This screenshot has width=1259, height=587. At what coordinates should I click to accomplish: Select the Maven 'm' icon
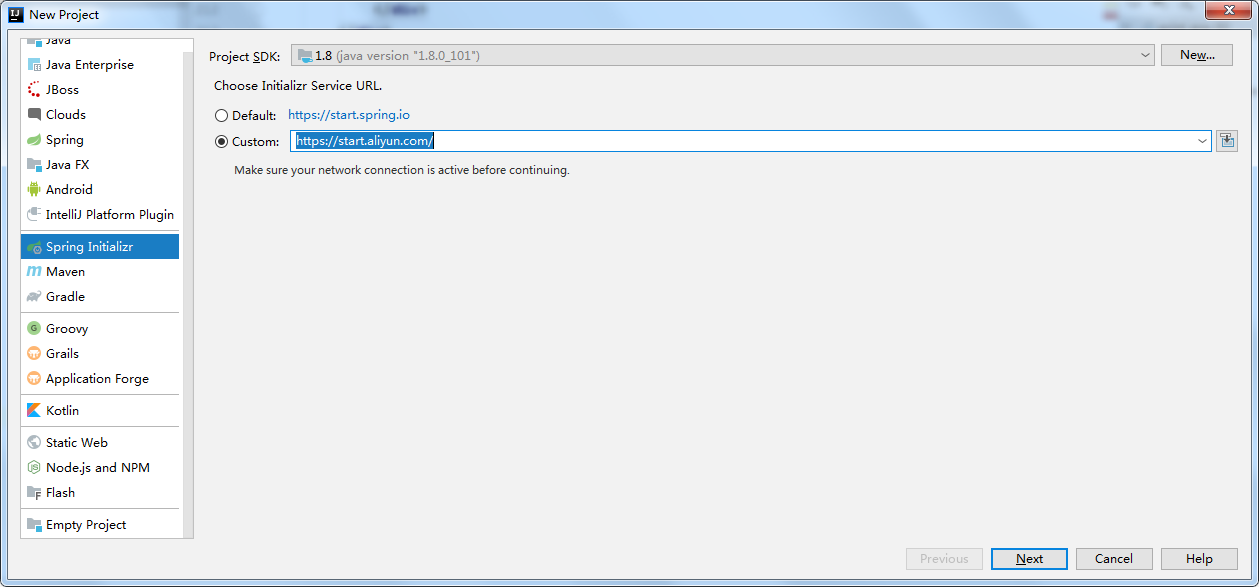[35, 272]
